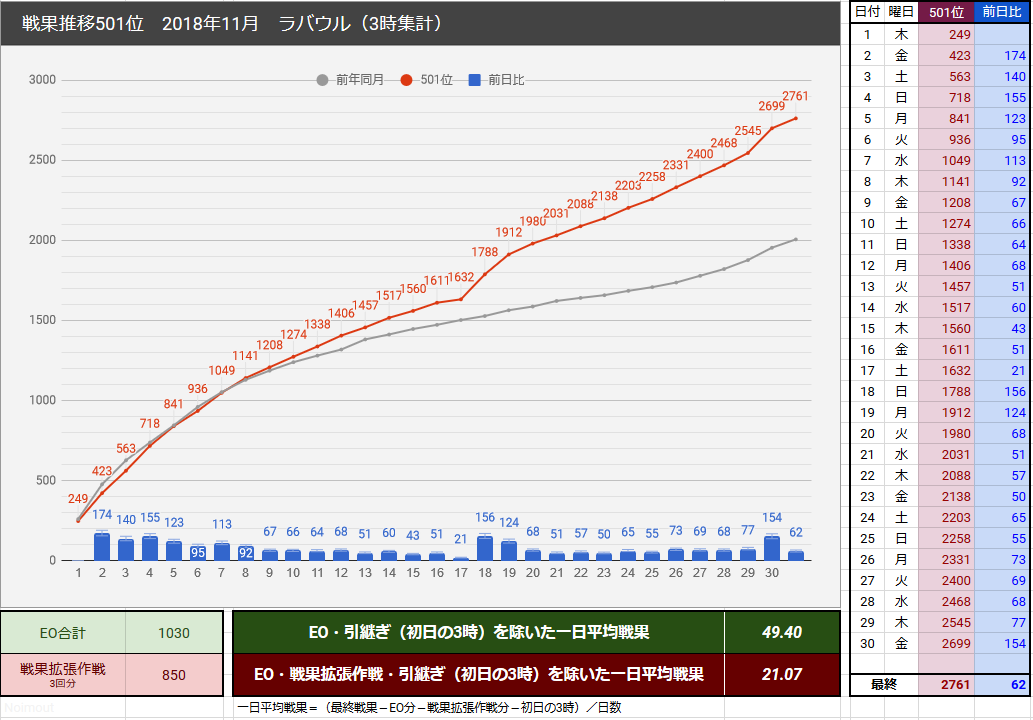Click the 日付 column header

click(x=866, y=12)
